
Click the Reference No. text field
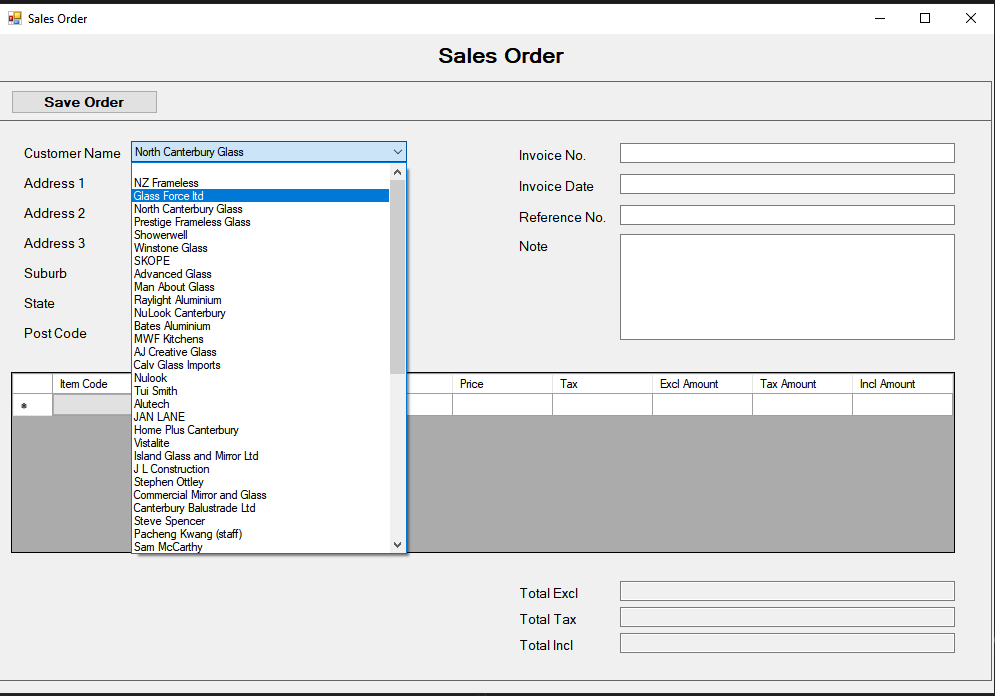[786, 214]
